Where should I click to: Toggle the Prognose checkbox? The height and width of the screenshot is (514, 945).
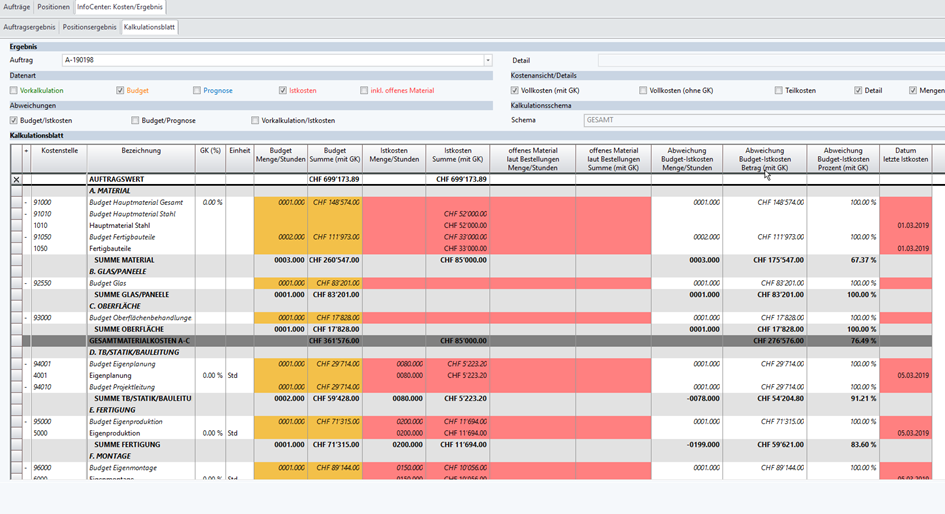coord(197,90)
